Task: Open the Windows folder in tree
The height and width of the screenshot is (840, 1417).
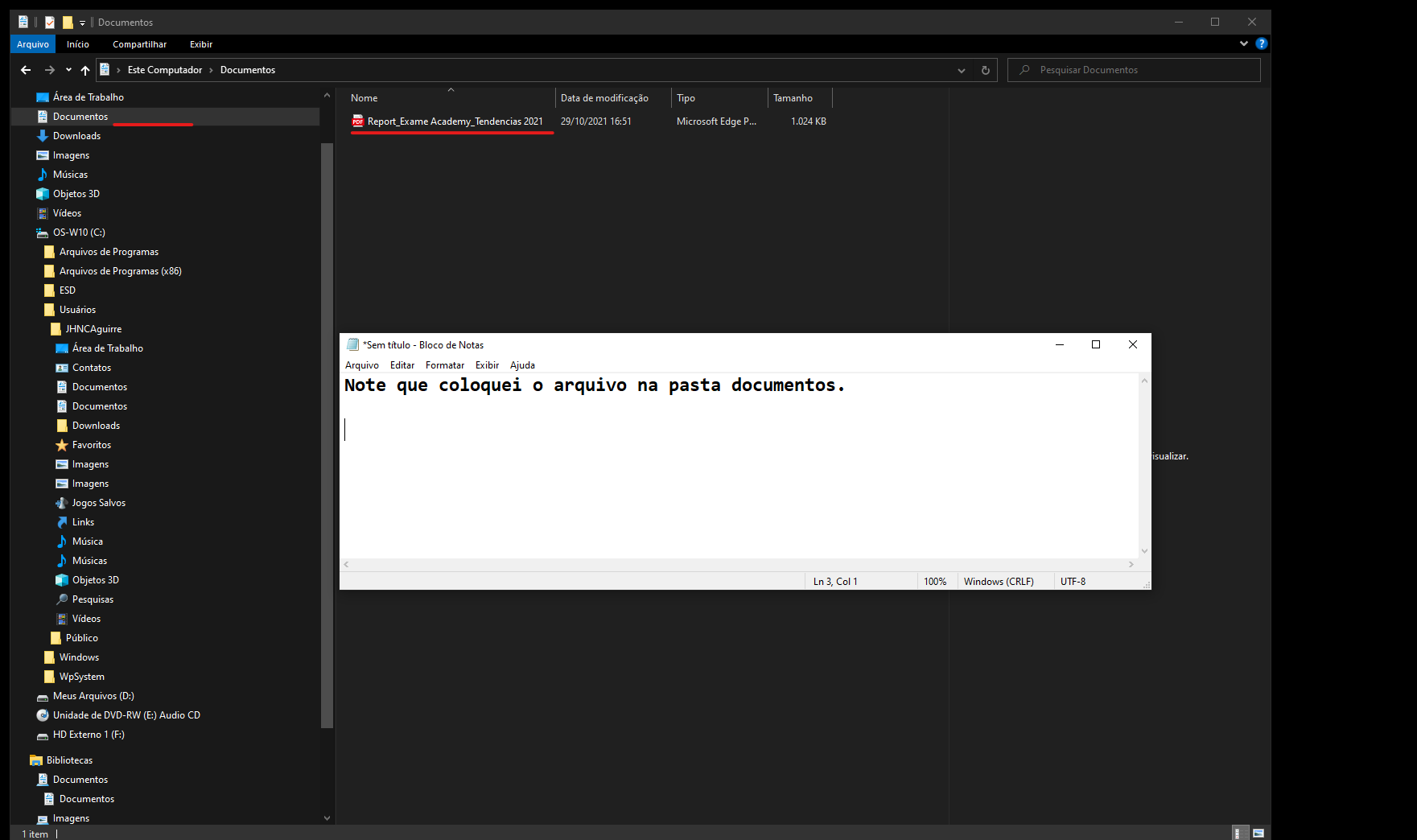Action: pos(79,657)
